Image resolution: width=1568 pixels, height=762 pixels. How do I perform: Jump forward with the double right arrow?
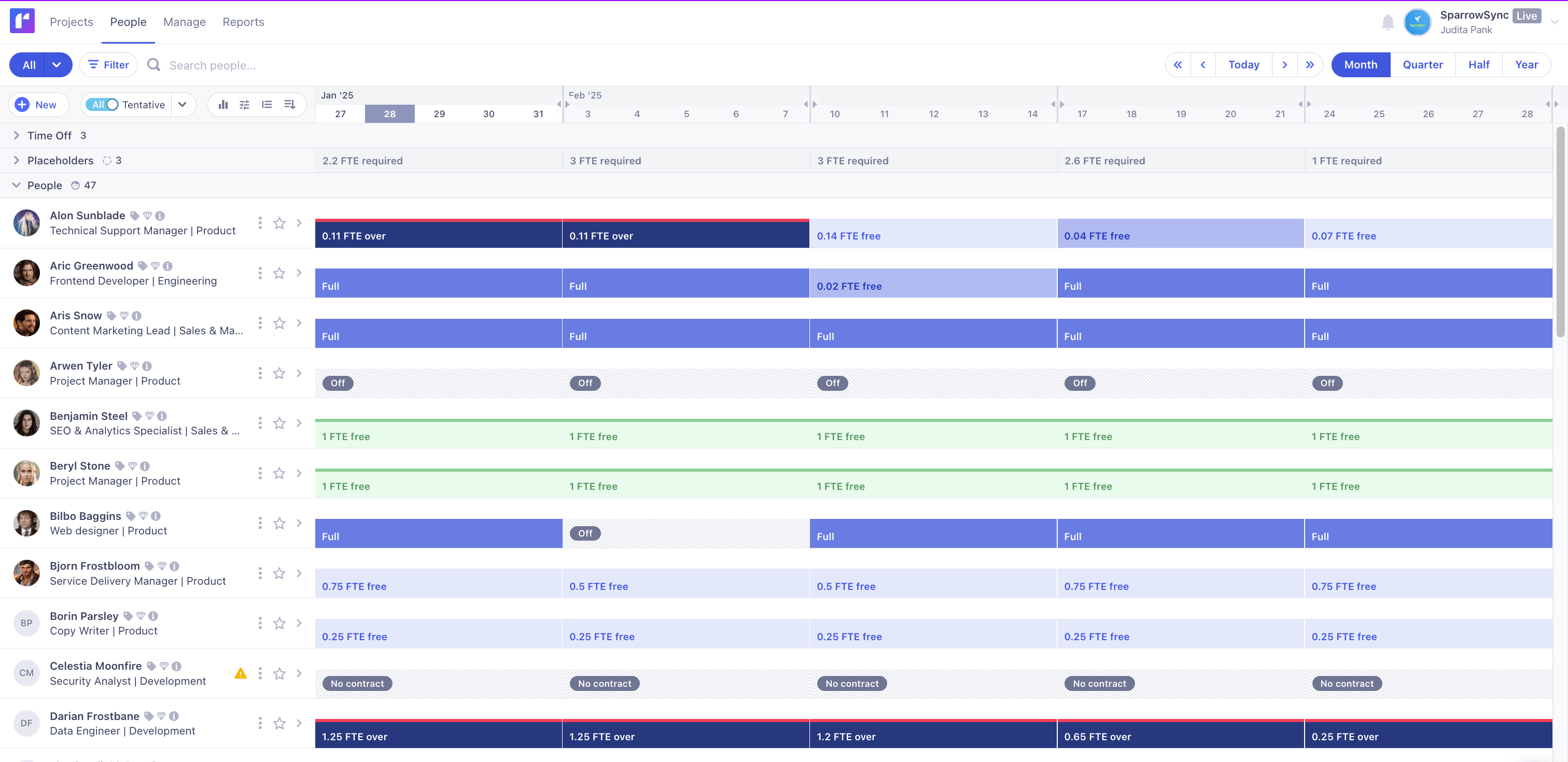click(1310, 65)
